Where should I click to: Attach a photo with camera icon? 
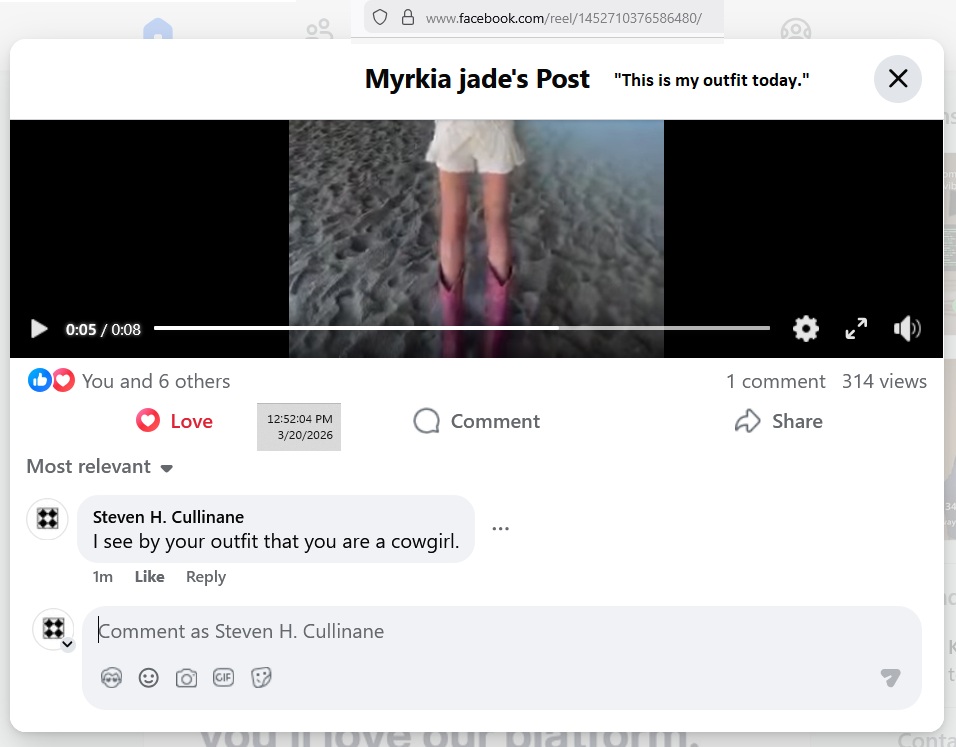click(x=186, y=678)
